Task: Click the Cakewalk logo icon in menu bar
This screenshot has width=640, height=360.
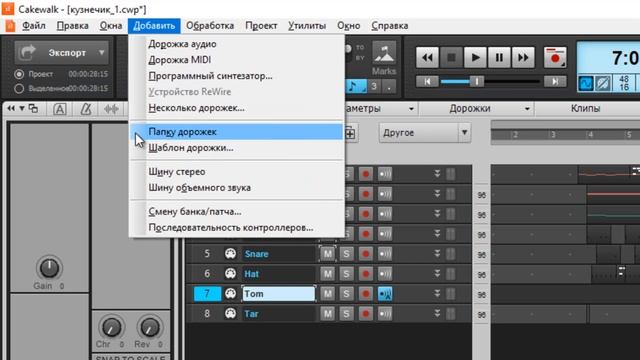Action: (10, 26)
